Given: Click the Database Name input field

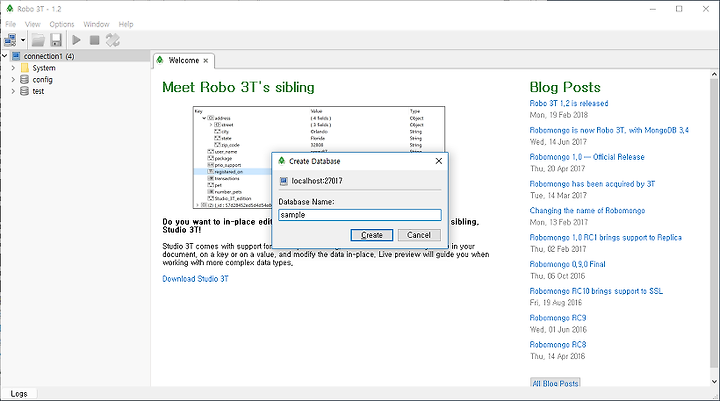Looking at the screenshot, I should click(x=360, y=215).
